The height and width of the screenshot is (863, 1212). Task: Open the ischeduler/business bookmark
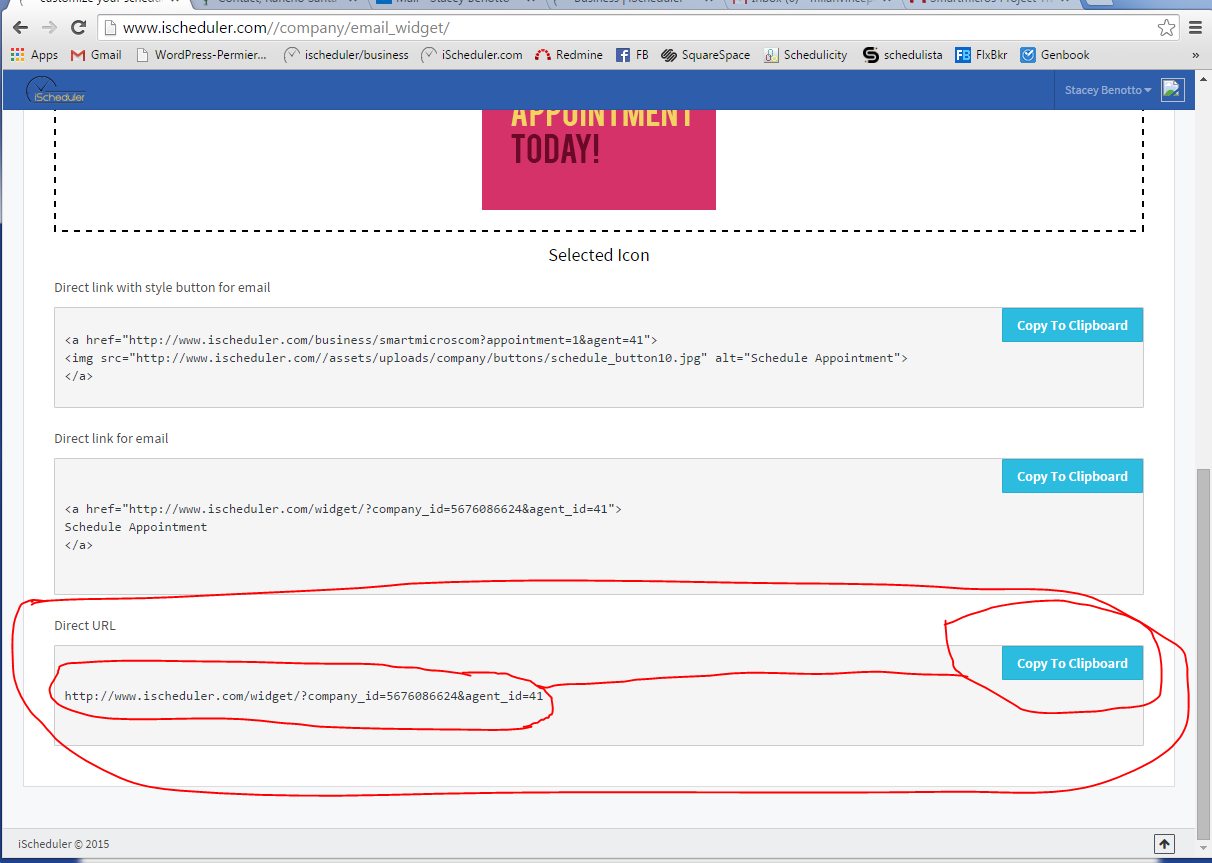pyautogui.click(x=346, y=55)
